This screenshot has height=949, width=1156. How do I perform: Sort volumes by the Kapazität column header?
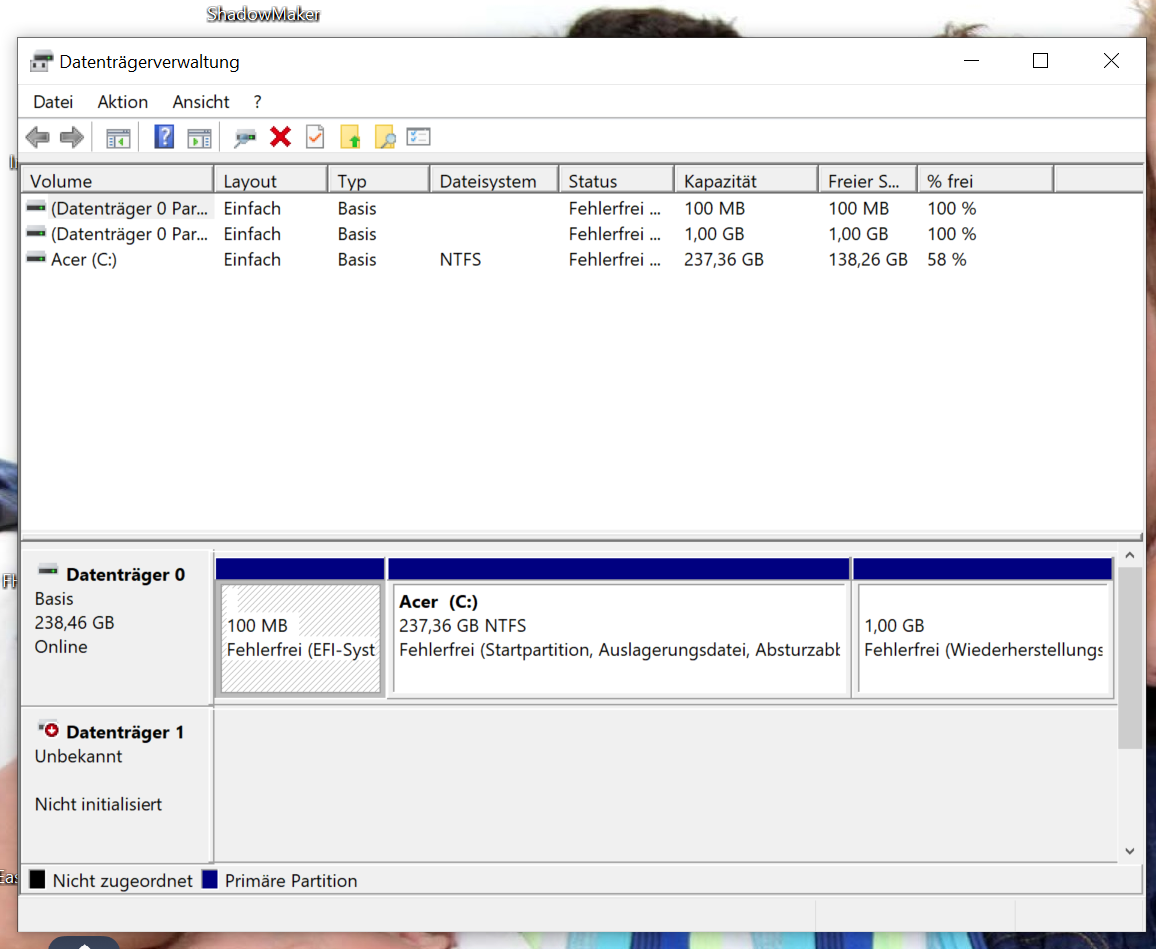tap(745, 178)
